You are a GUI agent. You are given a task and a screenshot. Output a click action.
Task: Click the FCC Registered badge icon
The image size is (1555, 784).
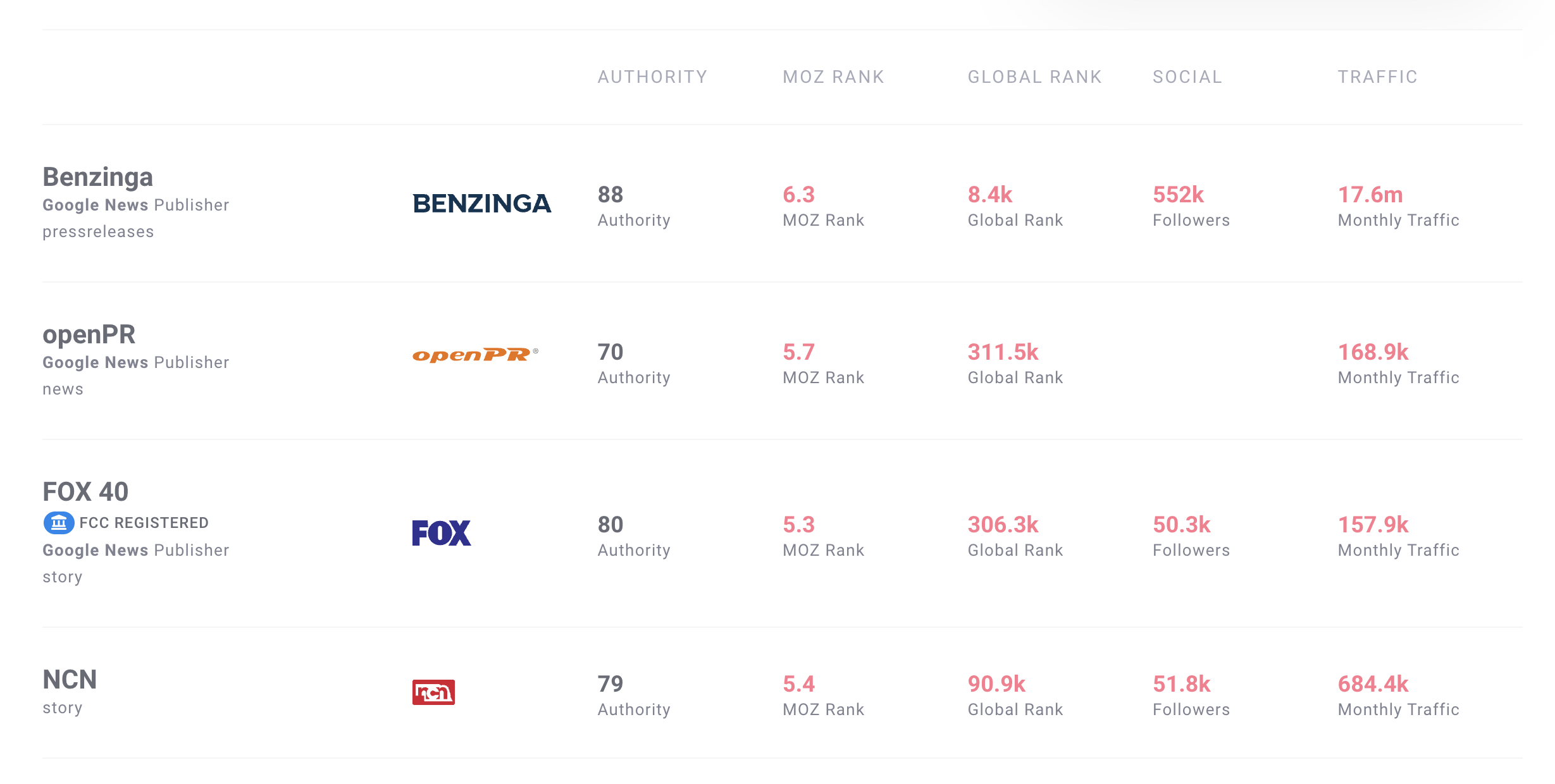pyautogui.click(x=58, y=523)
